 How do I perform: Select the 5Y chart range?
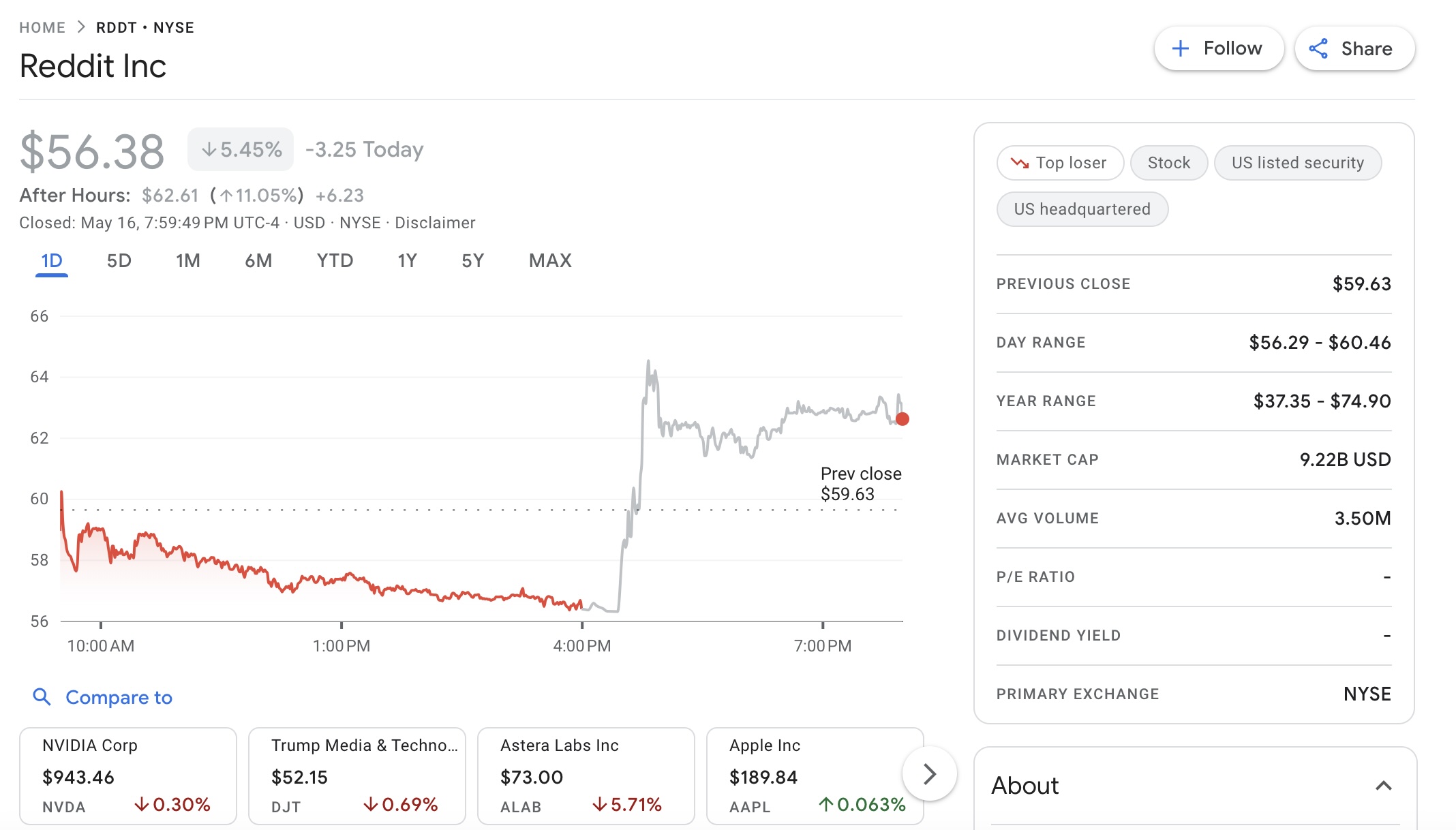coord(472,261)
